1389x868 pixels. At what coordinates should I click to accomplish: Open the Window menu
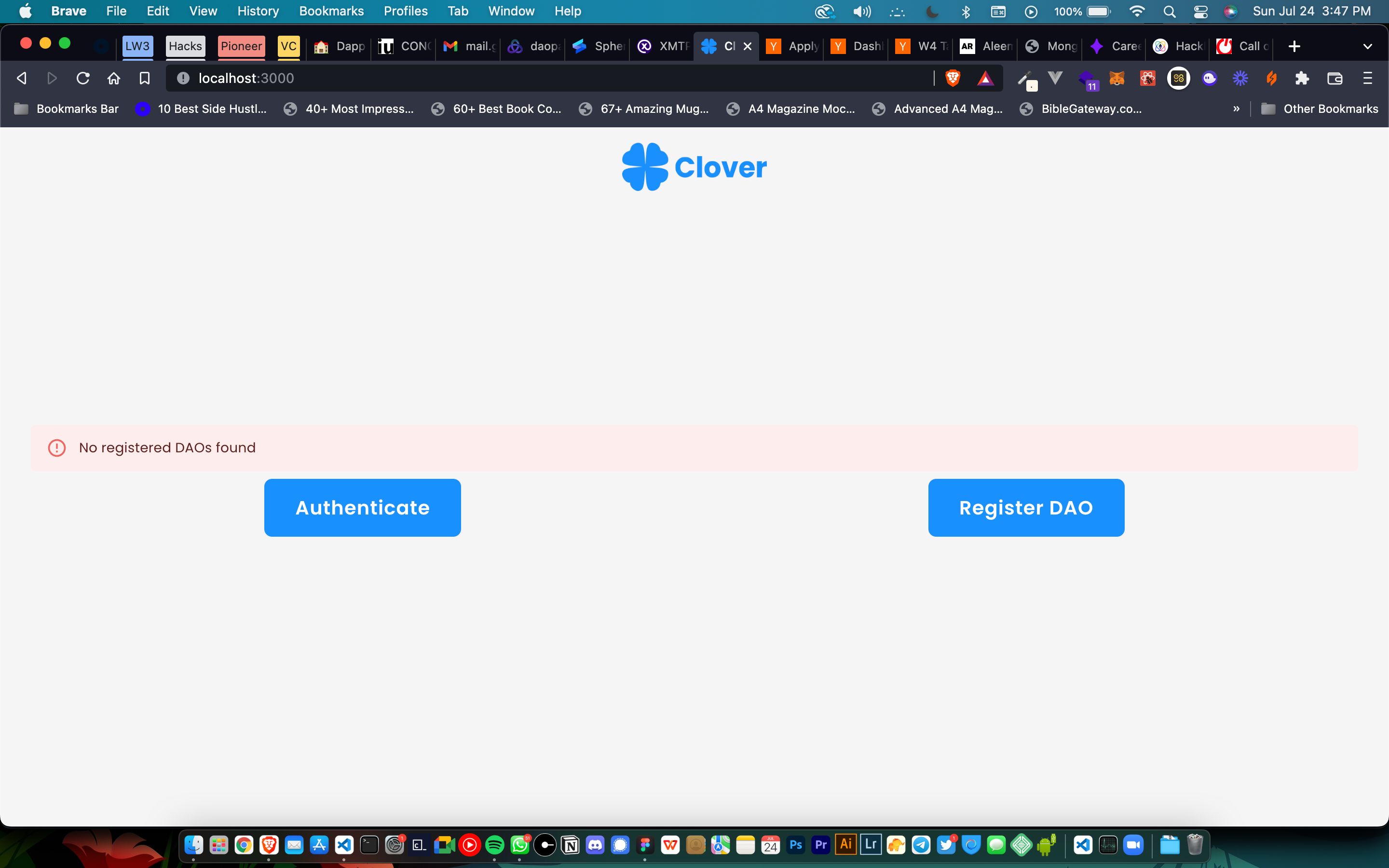(x=511, y=11)
